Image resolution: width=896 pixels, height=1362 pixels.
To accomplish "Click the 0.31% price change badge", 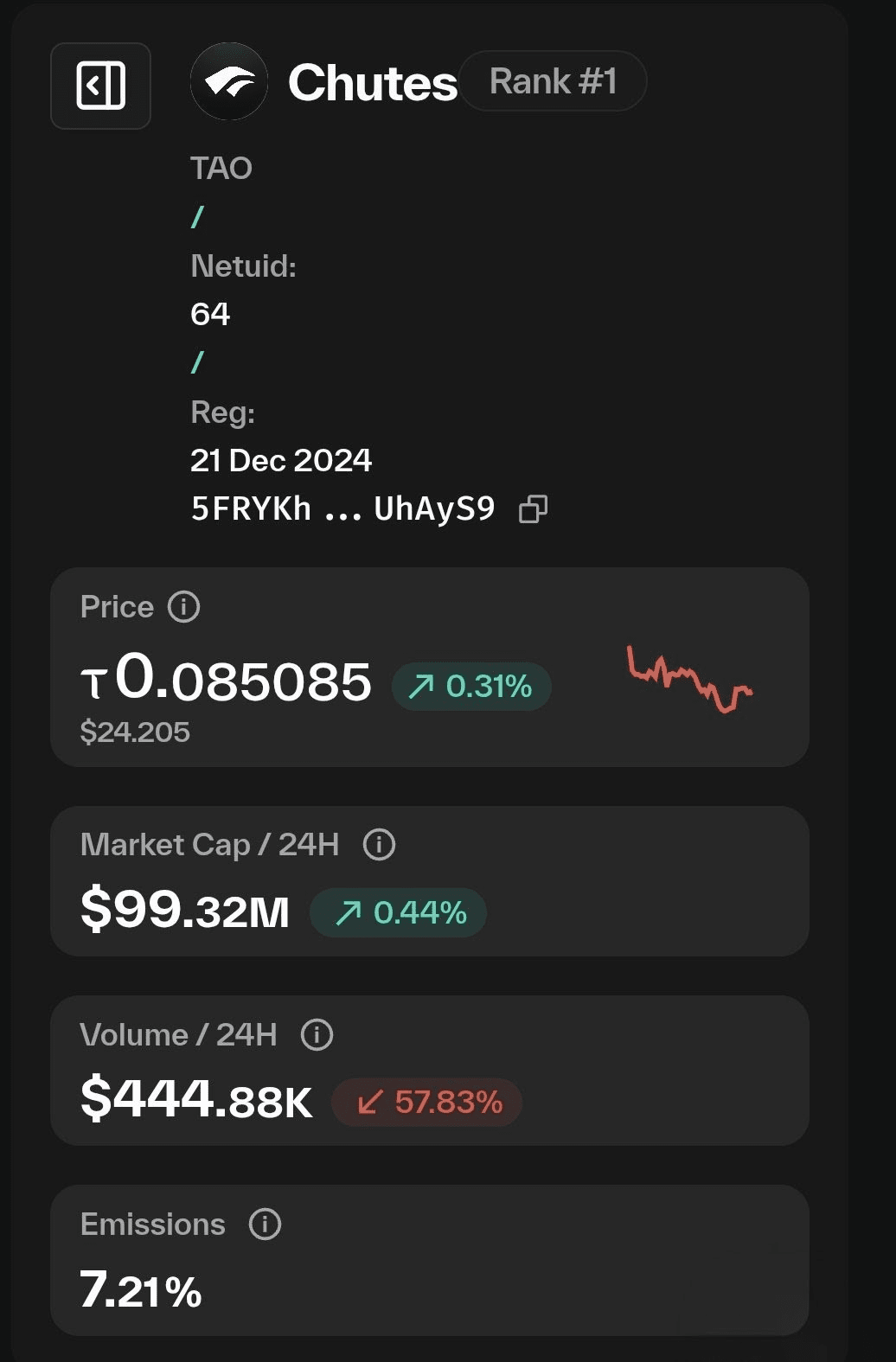I will click(x=471, y=687).
